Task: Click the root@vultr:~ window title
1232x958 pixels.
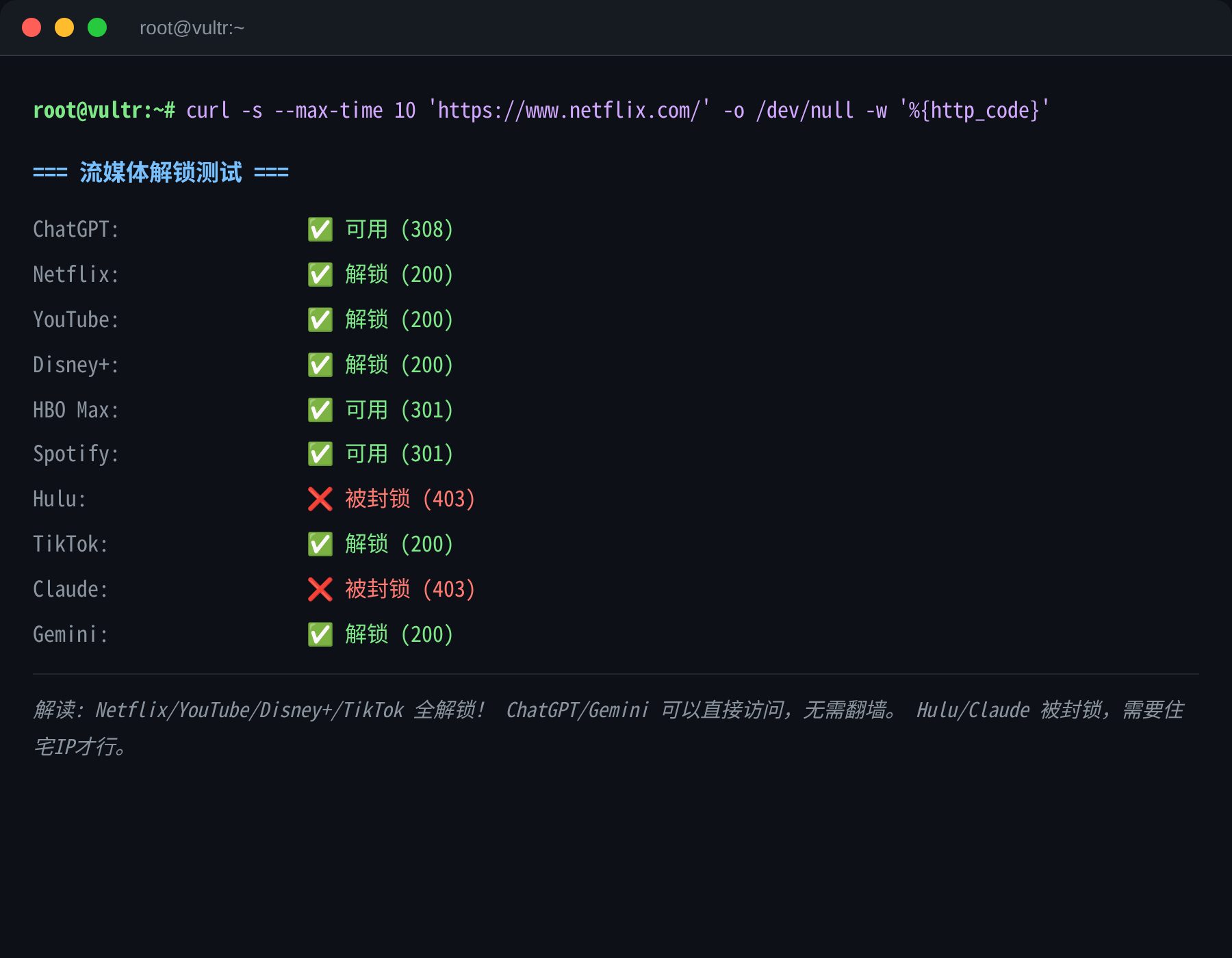Action: (192, 28)
